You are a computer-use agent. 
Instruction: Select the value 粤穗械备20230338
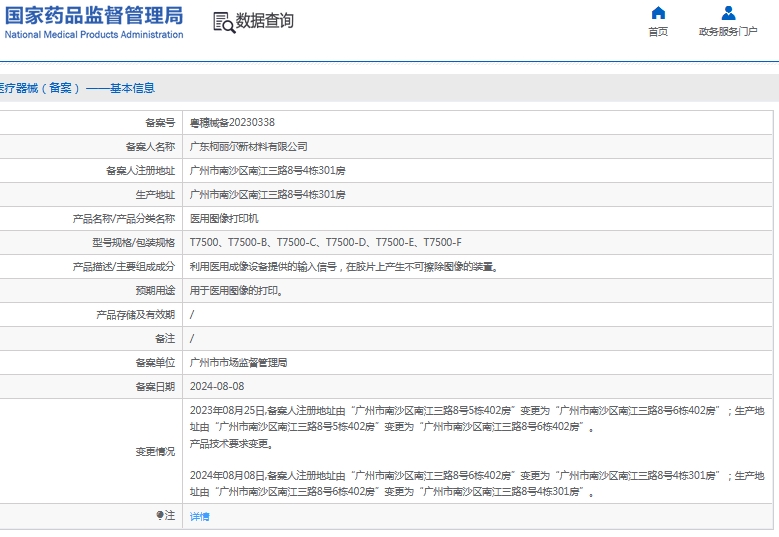pyautogui.click(x=232, y=123)
